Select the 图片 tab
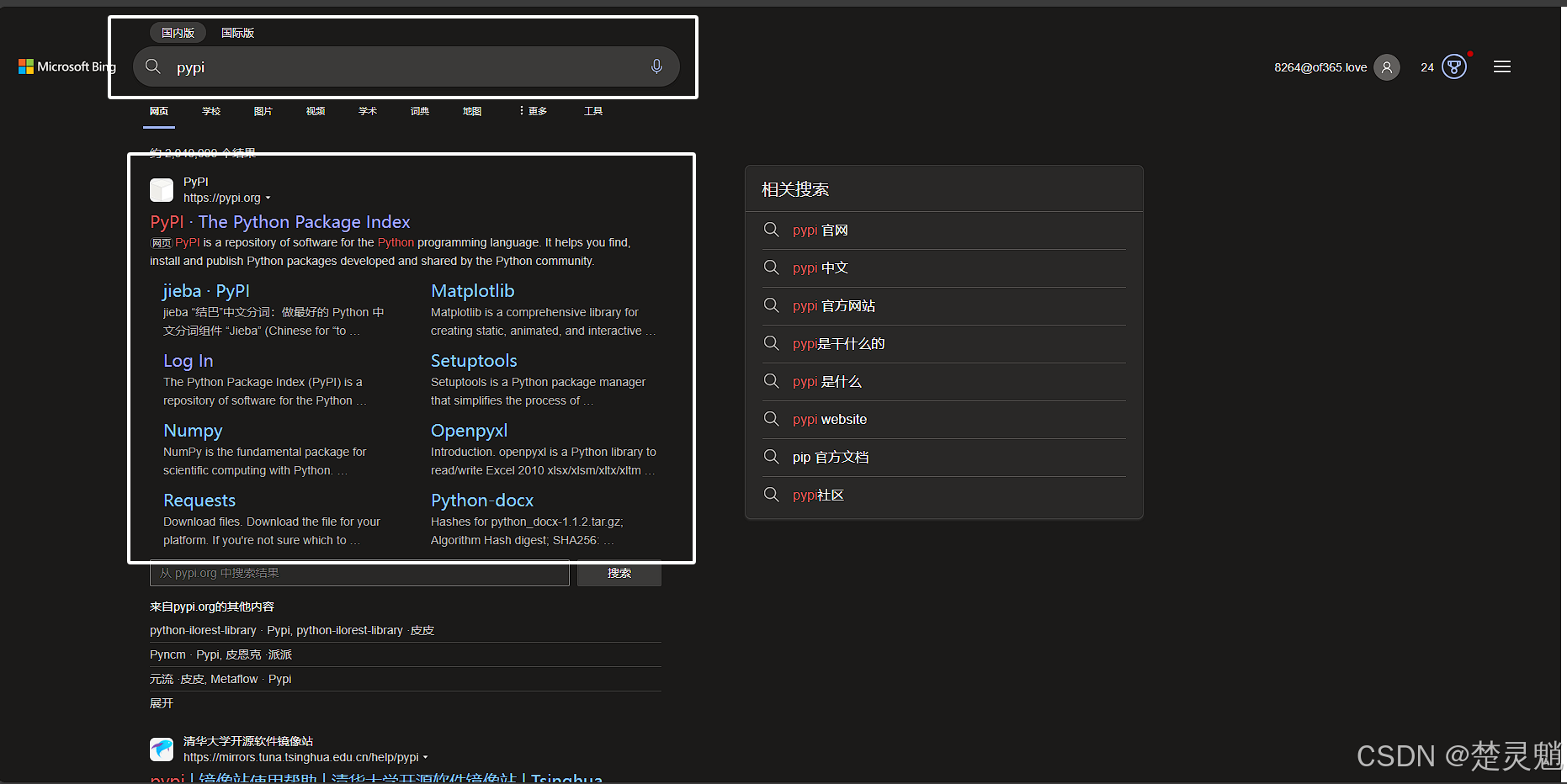 pos(263,111)
